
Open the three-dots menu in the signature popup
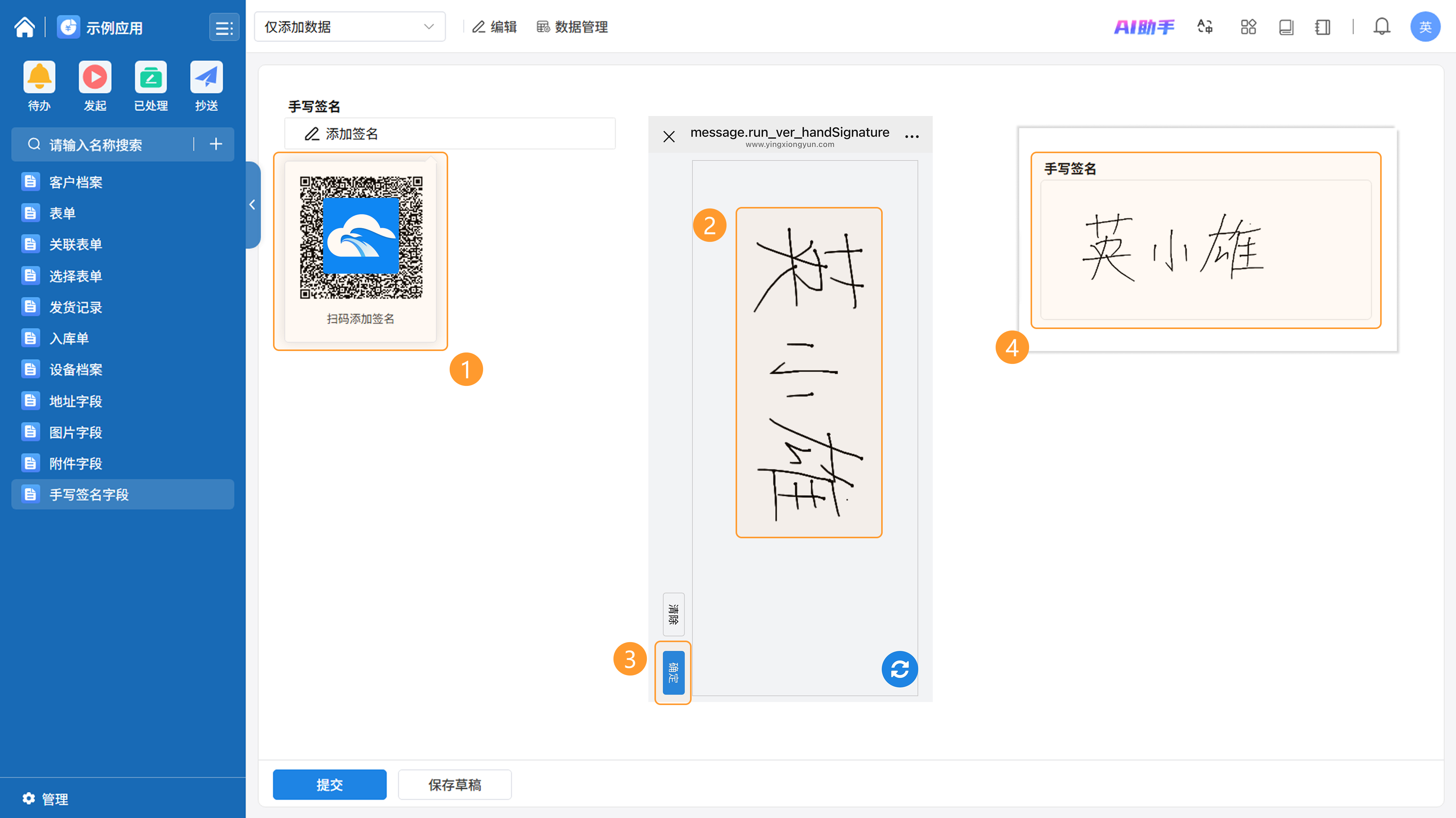(x=911, y=136)
